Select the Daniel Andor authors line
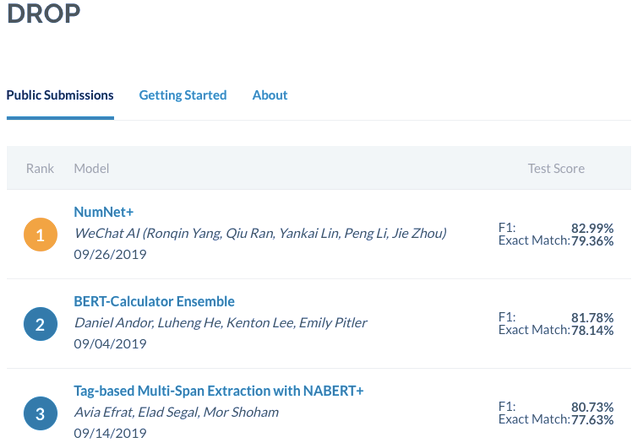The image size is (638, 448). click(220, 322)
